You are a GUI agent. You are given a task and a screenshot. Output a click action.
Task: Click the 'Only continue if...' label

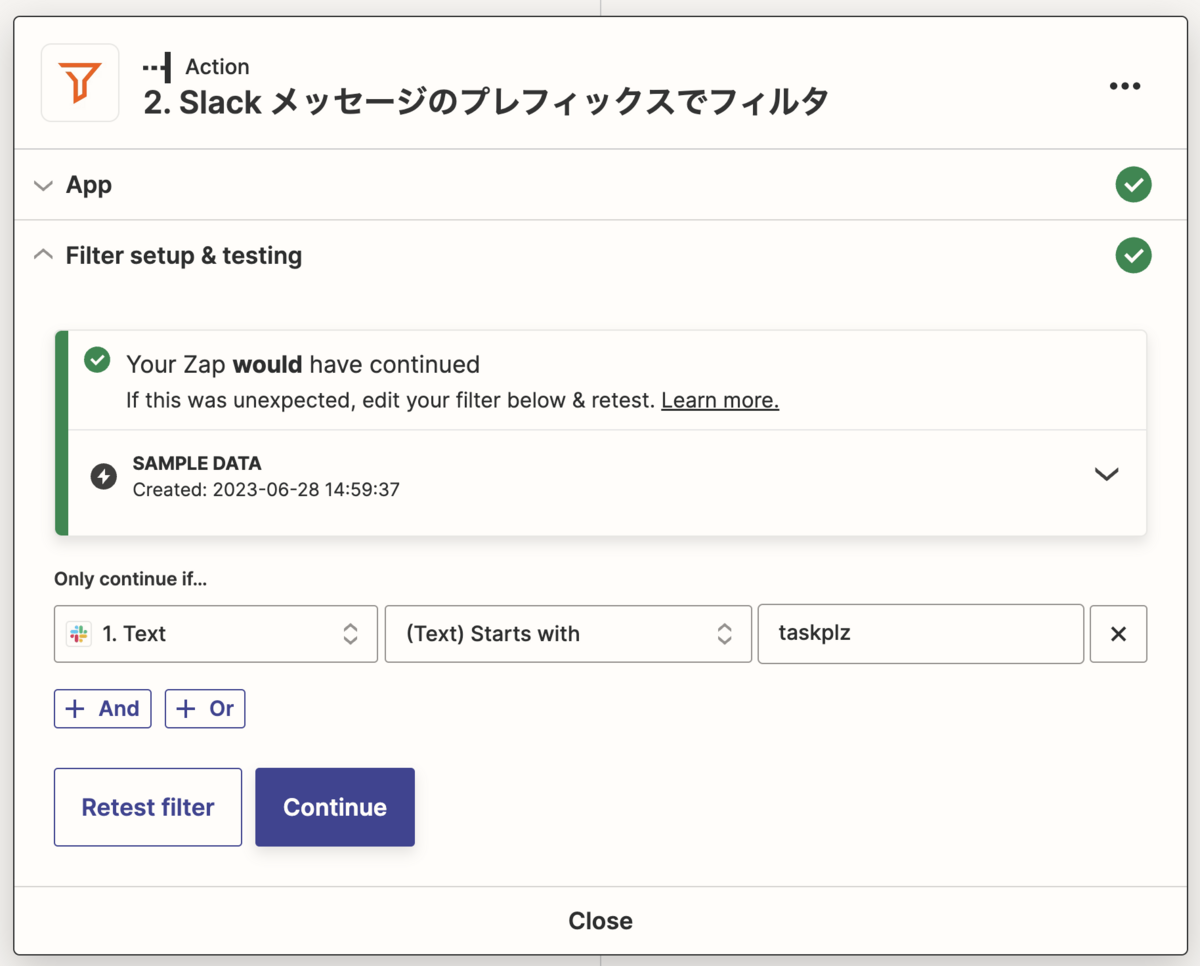coord(131,579)
